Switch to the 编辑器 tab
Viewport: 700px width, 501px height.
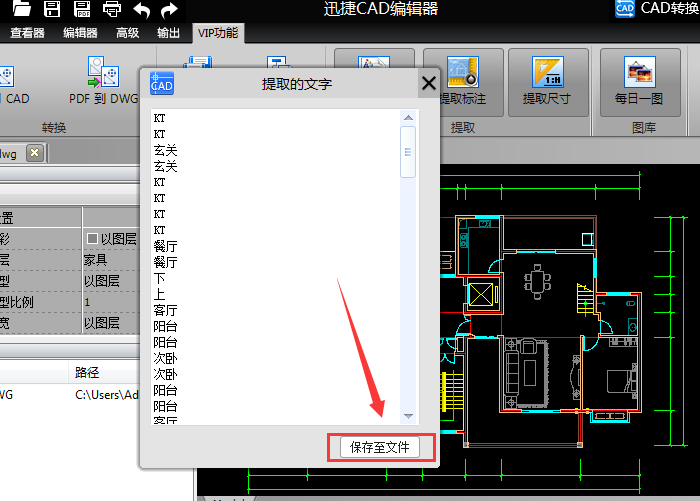(80, 33)
